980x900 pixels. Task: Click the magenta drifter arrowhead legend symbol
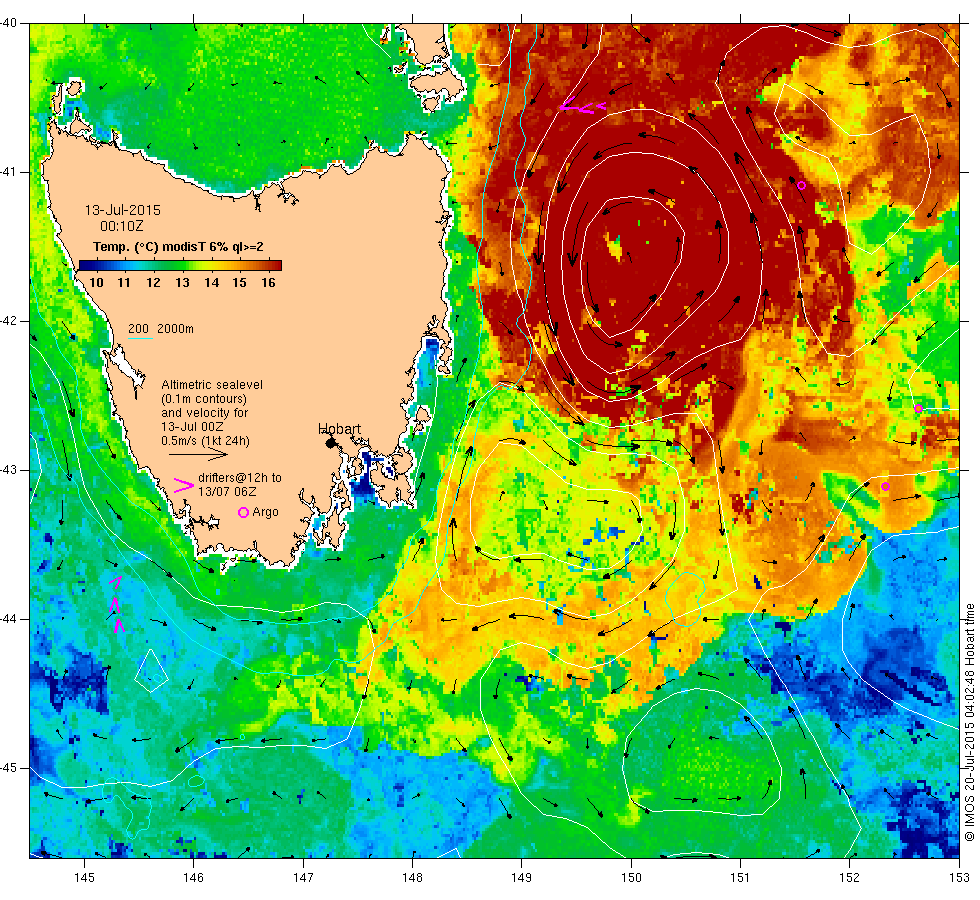tap(183, 485)
